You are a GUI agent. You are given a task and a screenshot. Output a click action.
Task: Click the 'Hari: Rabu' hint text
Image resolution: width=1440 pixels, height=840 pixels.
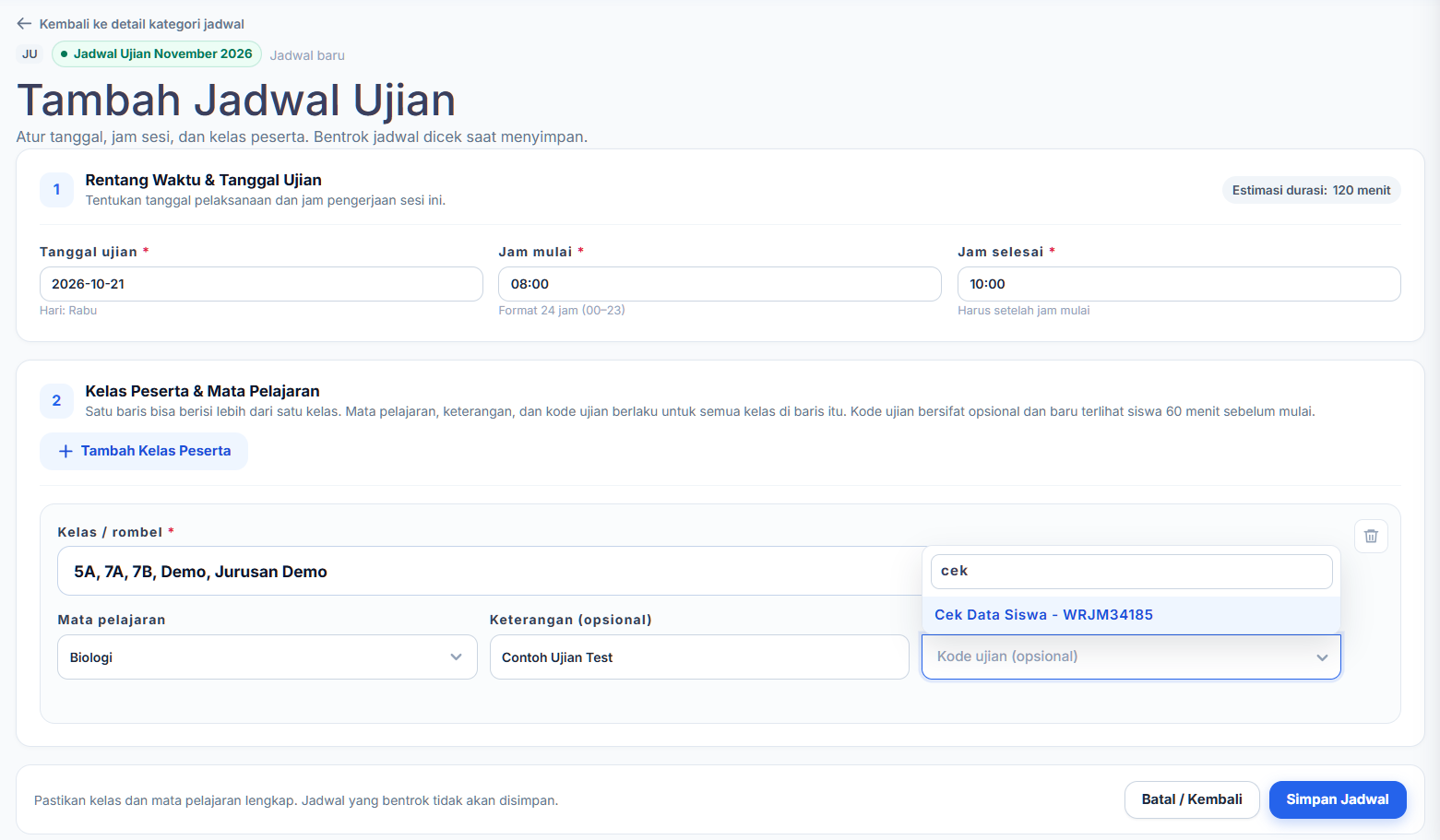[68, 311]
